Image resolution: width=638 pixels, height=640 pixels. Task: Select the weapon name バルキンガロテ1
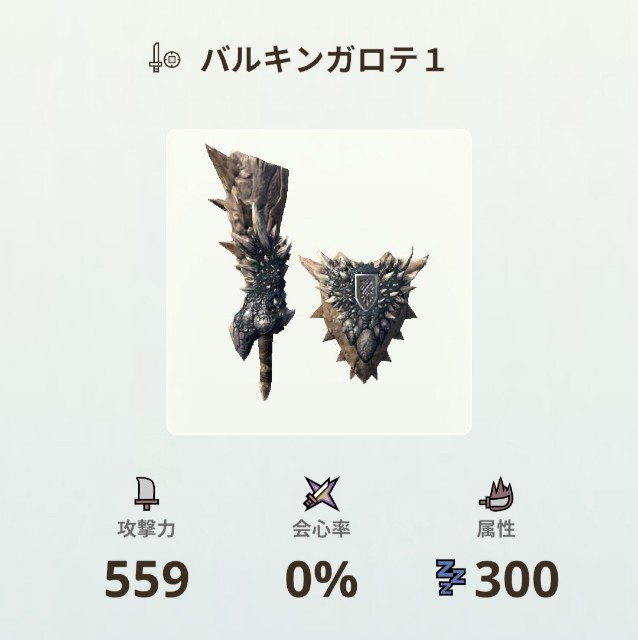[322, 60]
